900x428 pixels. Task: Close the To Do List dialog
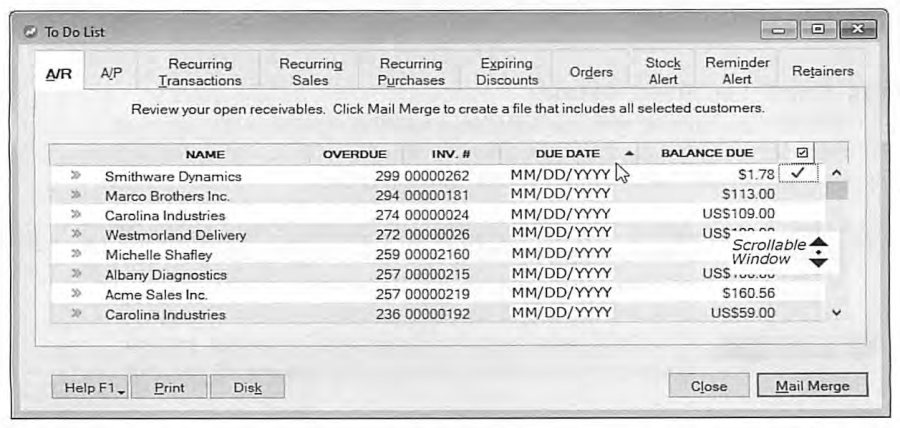pyautogui.click(x=709, y=386)
